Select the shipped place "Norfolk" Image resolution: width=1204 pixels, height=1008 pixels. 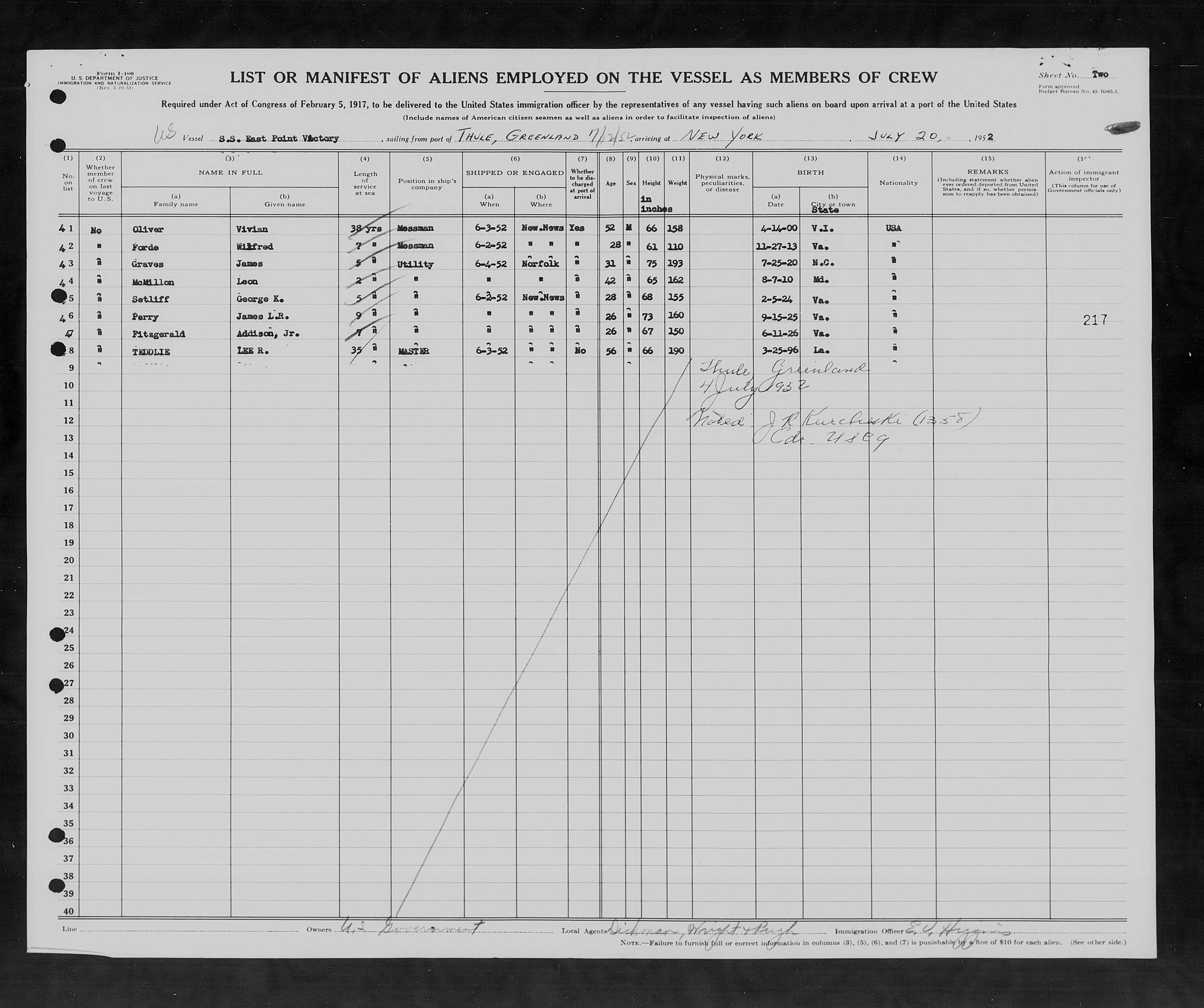(x=540, y=264)
